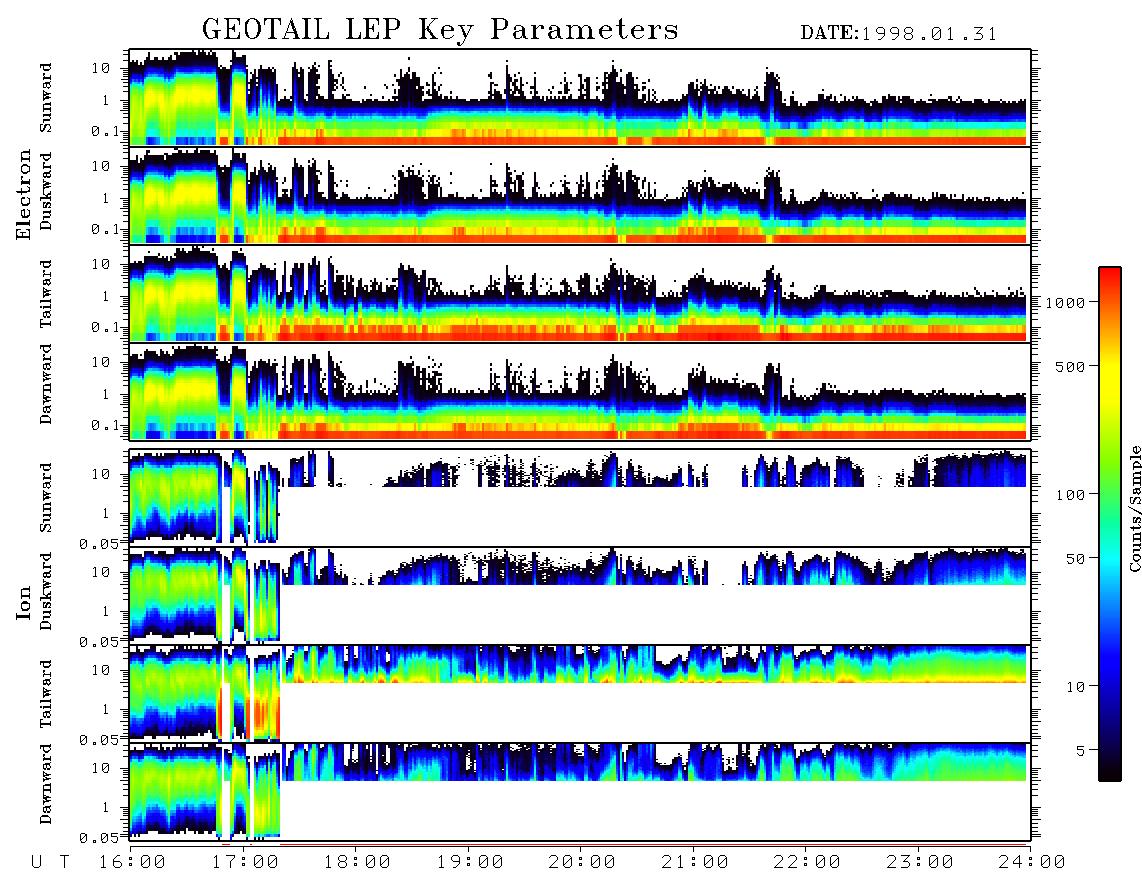The image size is (1142, 880).
Task: Click the 19:00 time axis label
Action: coord(470,862)
